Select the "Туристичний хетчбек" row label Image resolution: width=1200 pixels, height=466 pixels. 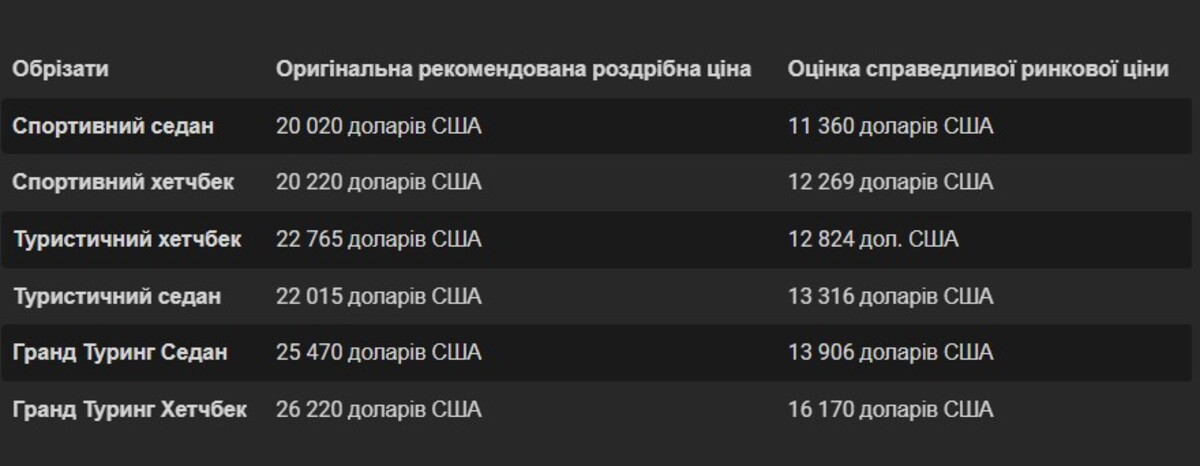(127, 239)
